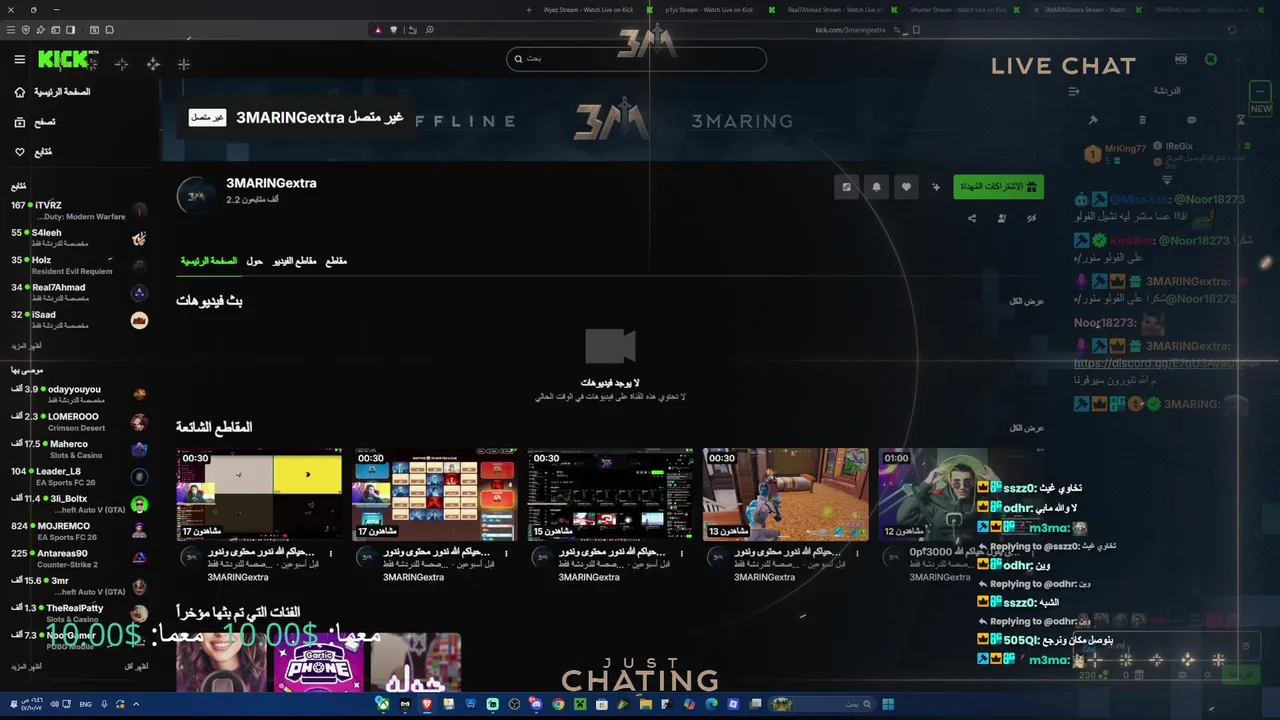This screenshot has height=720, width=1280.
Task: Toggle the crossed-eye hide icon
Action: point(1032,218)
